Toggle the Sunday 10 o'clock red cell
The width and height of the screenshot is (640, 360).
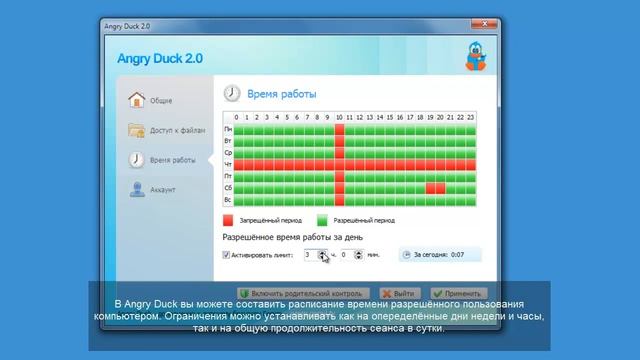point(339,200)
